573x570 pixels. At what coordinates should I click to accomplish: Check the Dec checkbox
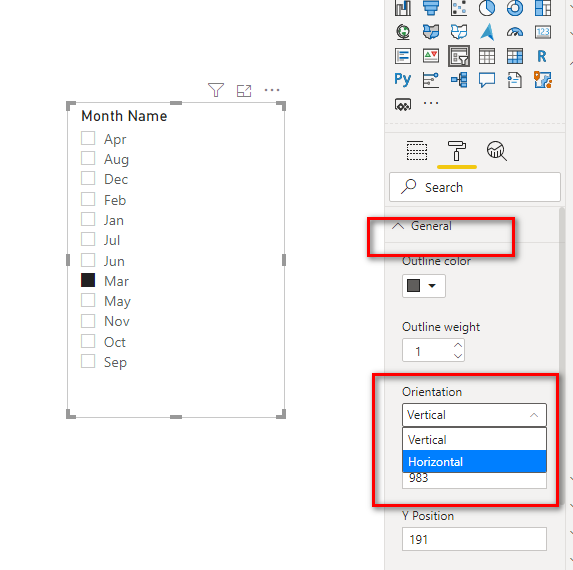[x=88, y=179]
